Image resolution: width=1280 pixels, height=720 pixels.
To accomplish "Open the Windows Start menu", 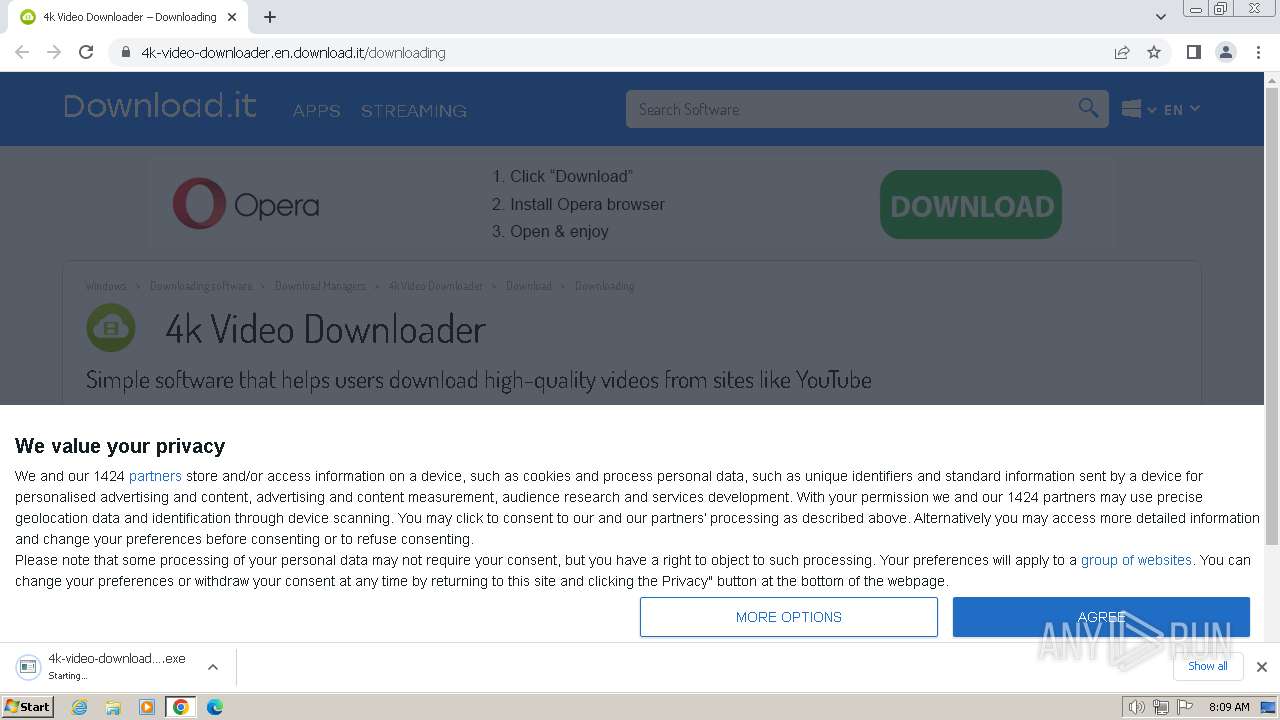I will [x=27, y=707].
